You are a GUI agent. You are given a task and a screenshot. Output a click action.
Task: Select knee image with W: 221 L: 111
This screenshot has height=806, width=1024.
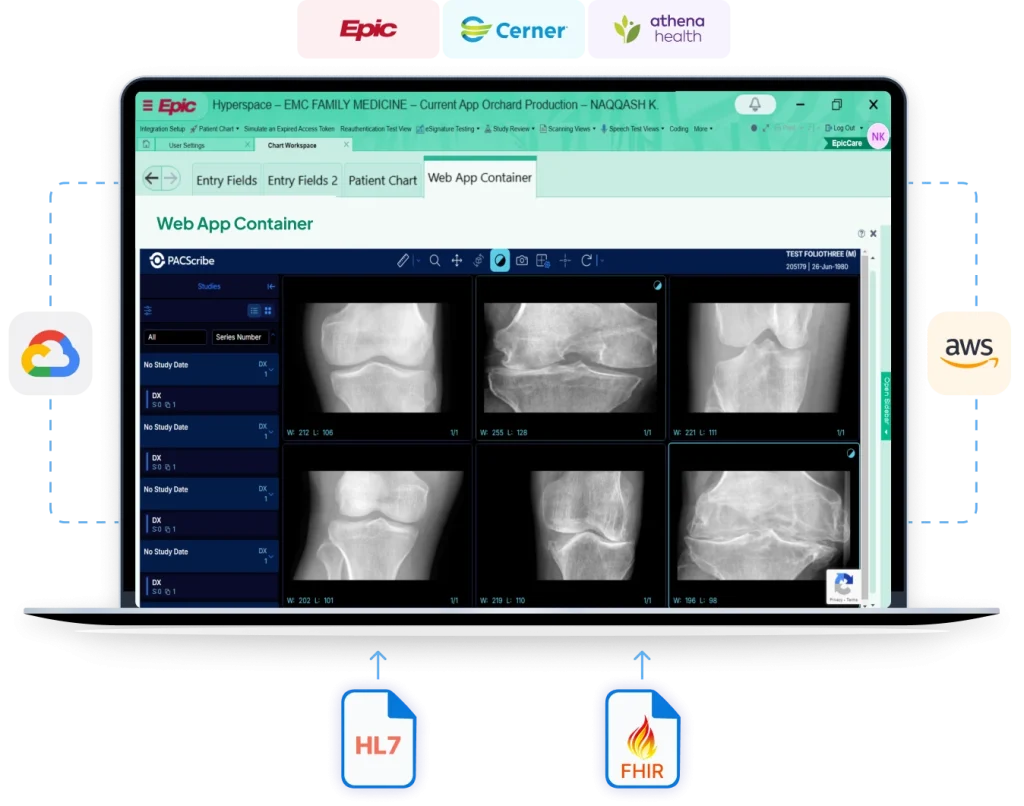[763, 357]
